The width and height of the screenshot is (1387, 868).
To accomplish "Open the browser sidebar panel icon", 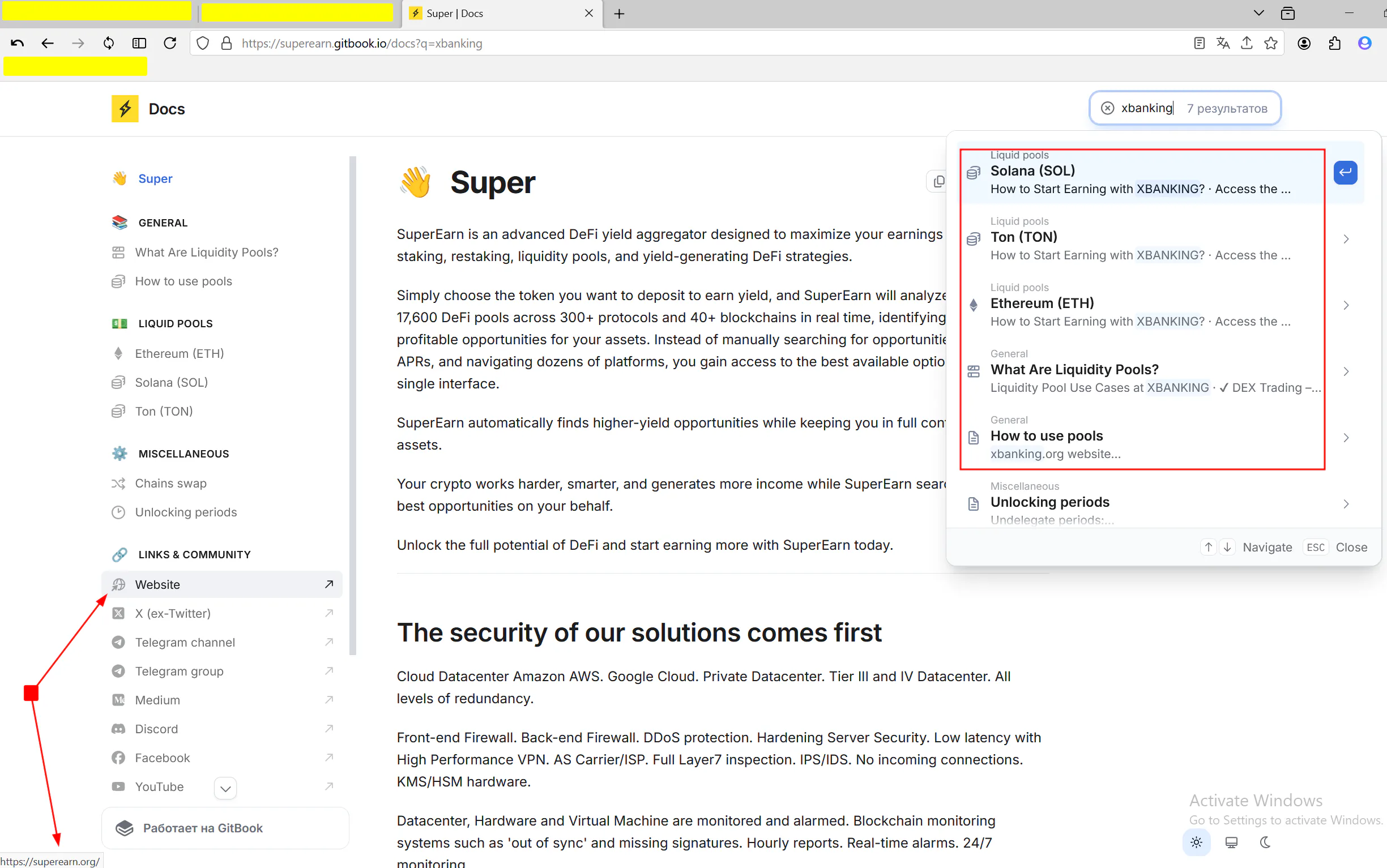I will pos(139,43).
